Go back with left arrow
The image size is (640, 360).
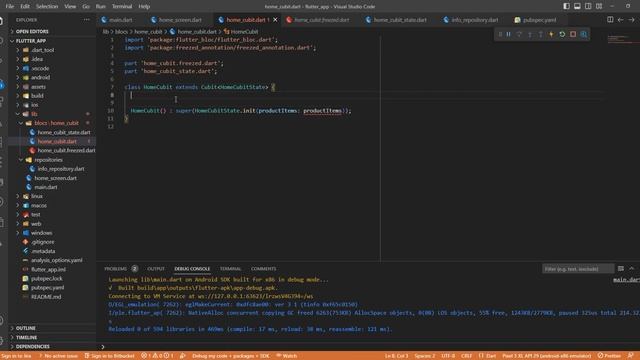[x=620, y=20]
